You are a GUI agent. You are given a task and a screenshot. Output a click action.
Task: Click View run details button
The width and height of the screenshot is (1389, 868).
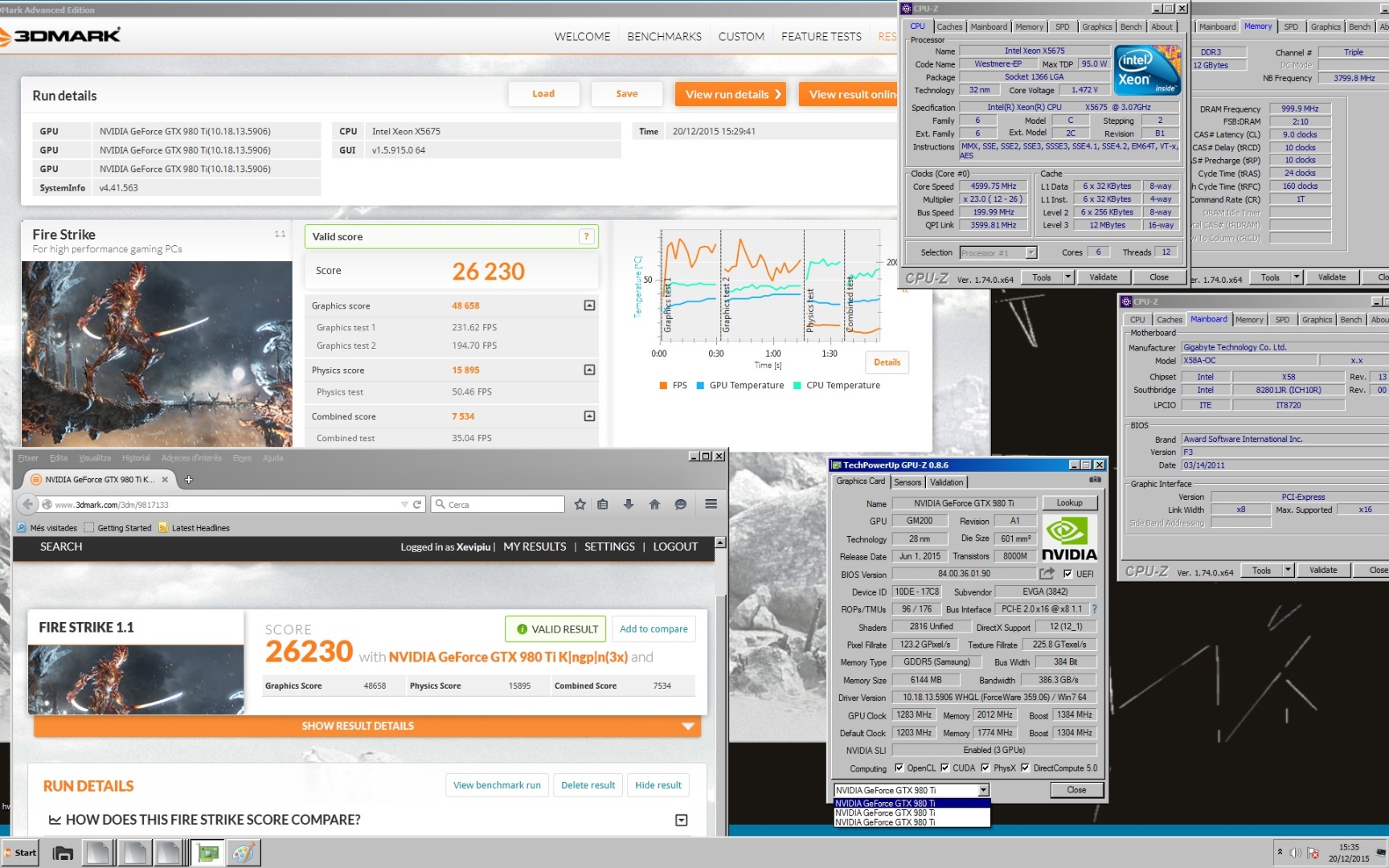click(731, 94)
